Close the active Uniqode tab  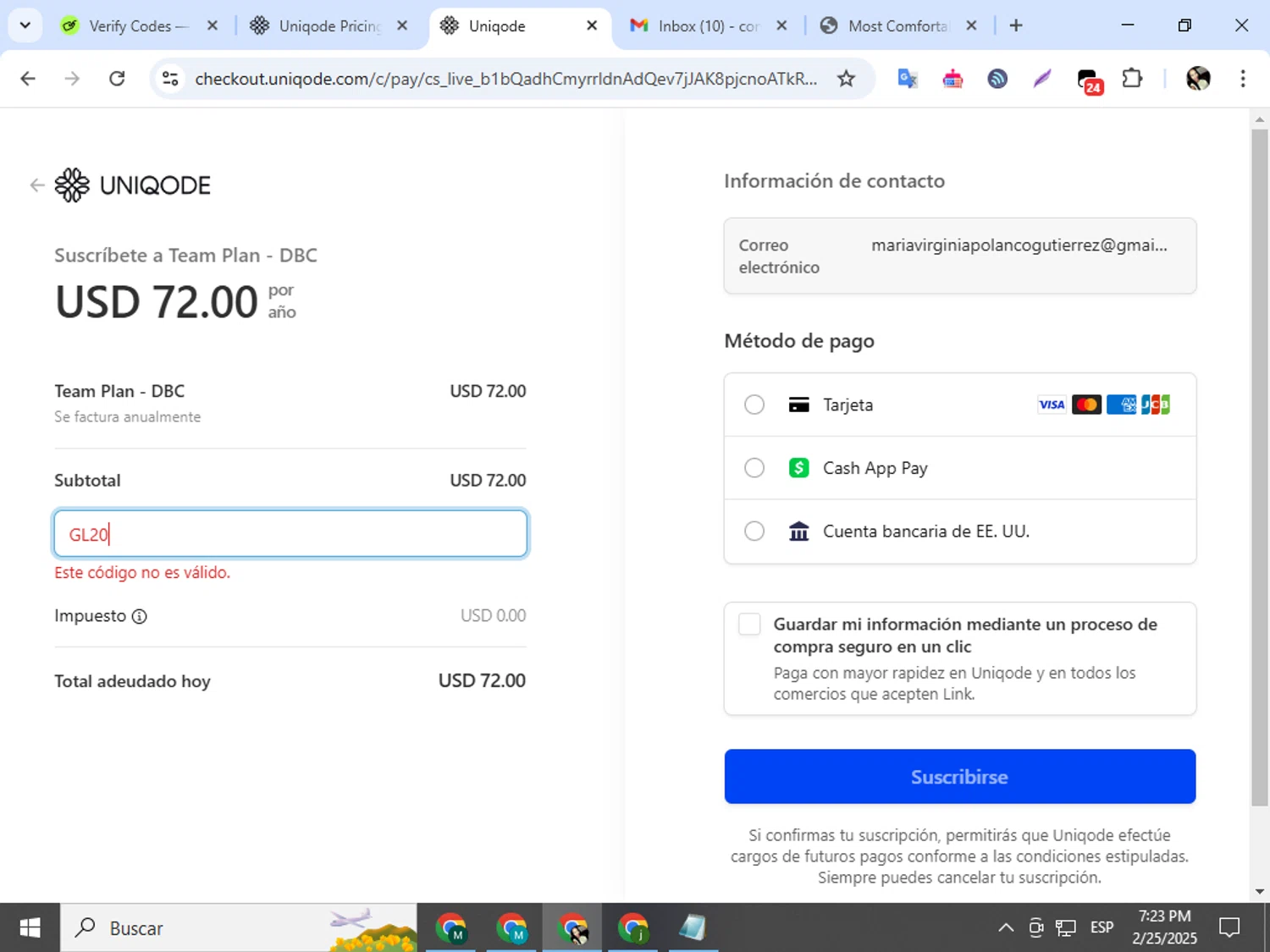click(592, 25)
